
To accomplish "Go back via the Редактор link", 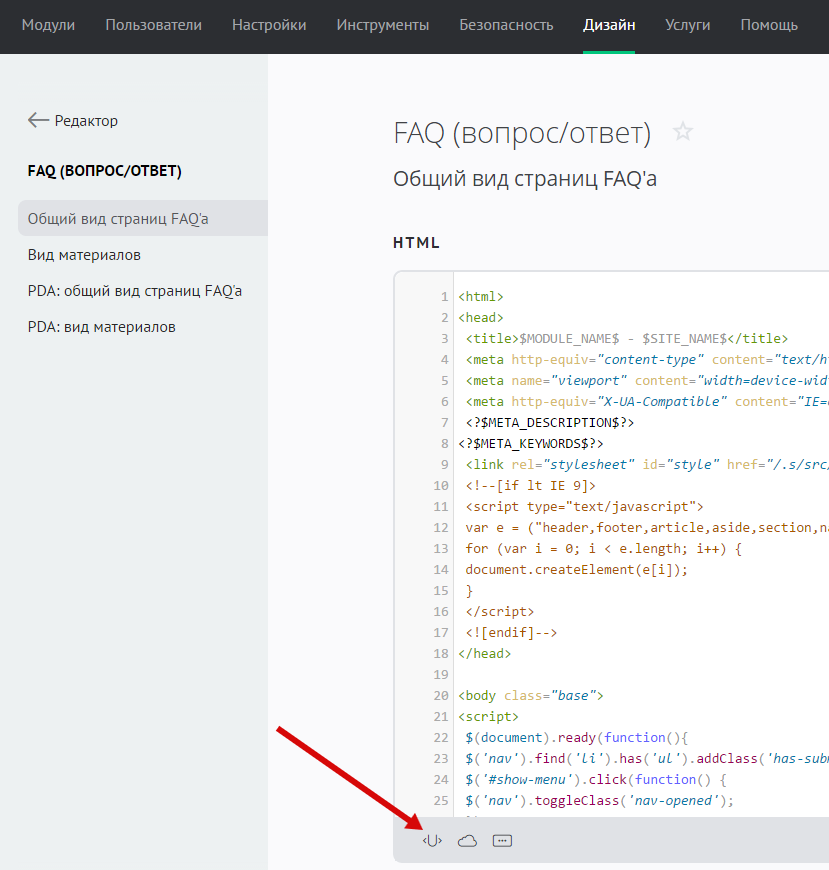I will pos(86,120).
